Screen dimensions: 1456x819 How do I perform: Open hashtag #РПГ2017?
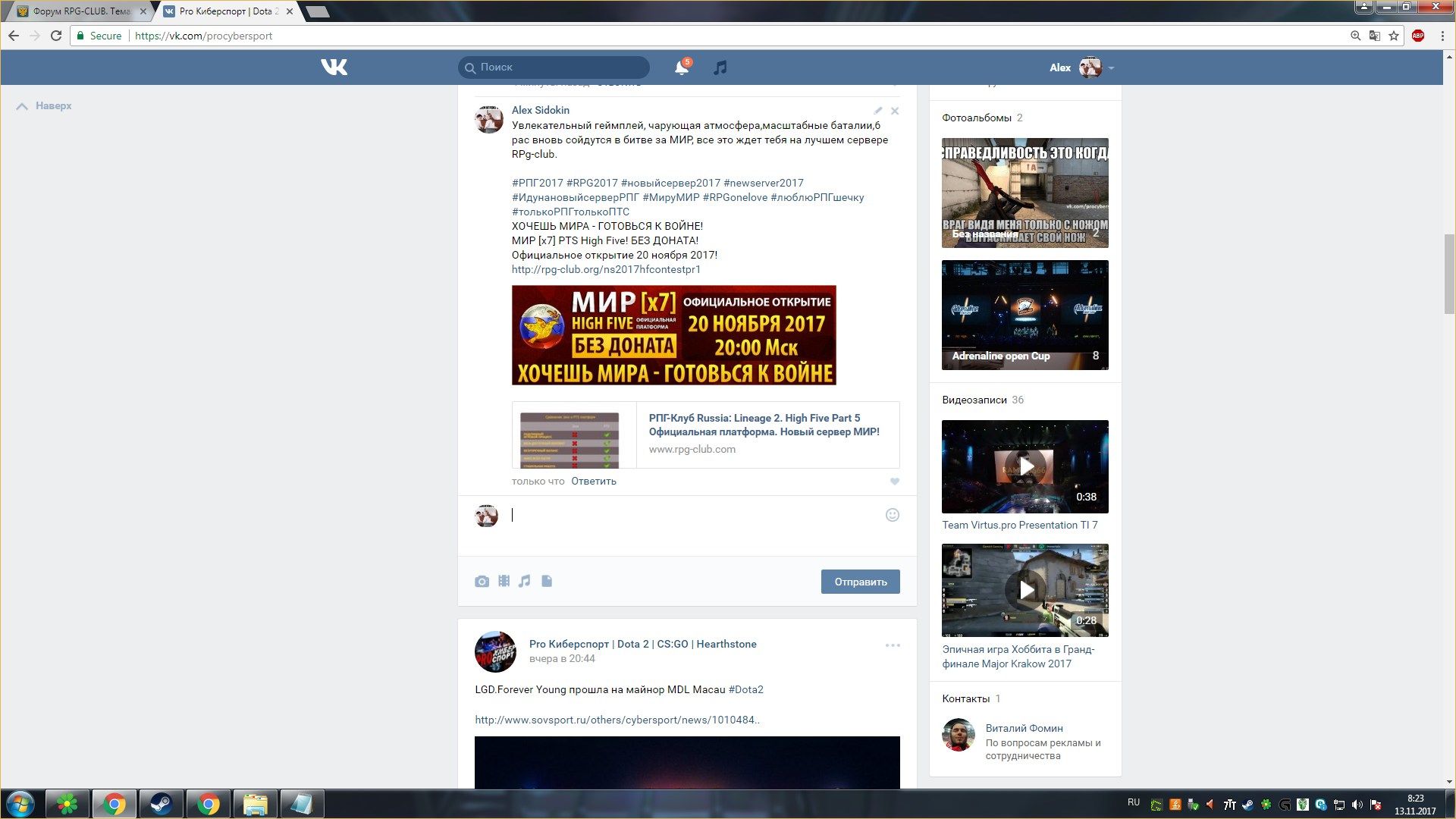point(537,183)
